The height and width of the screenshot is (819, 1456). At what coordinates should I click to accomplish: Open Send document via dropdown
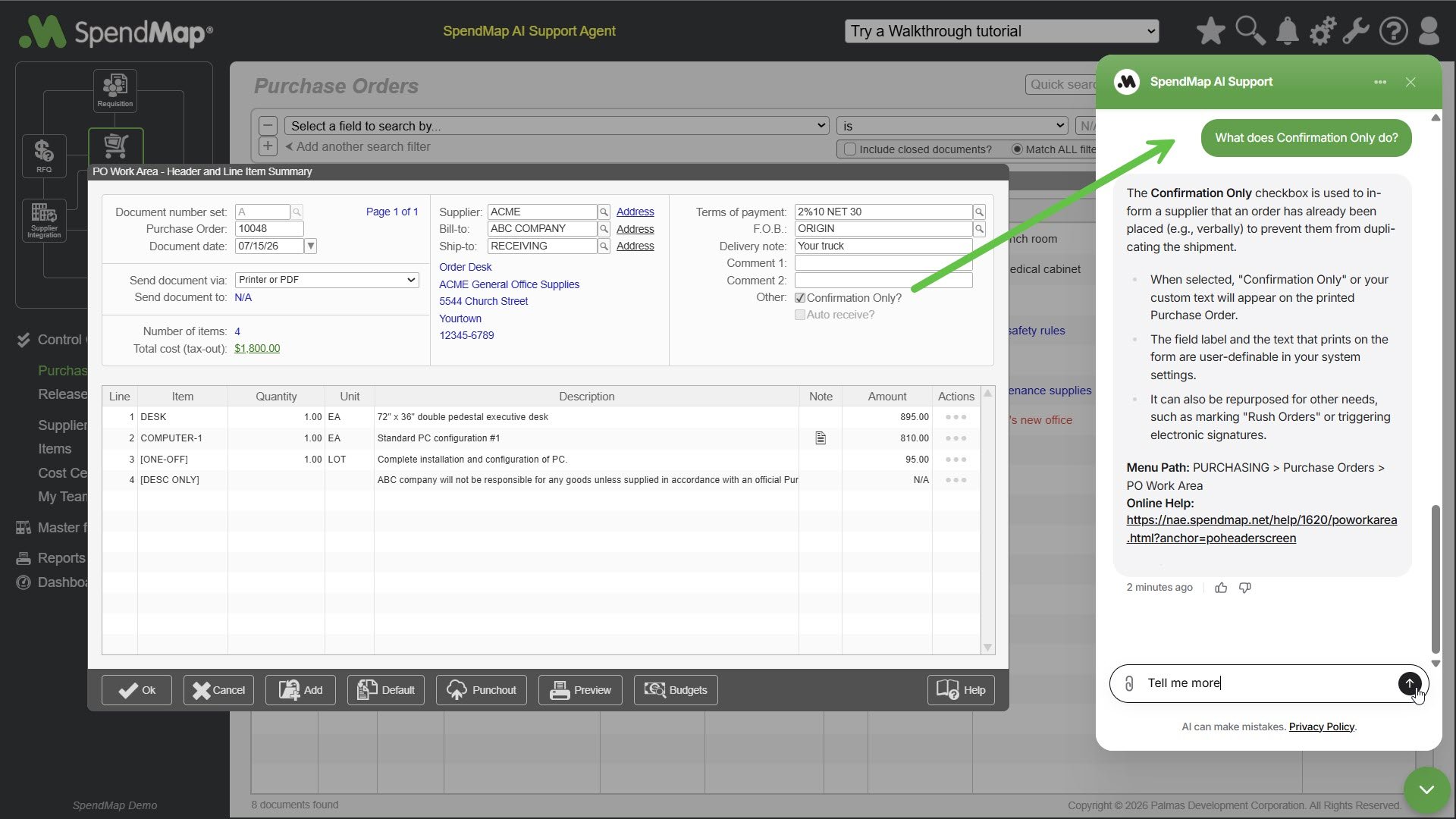tap(327, 280)
